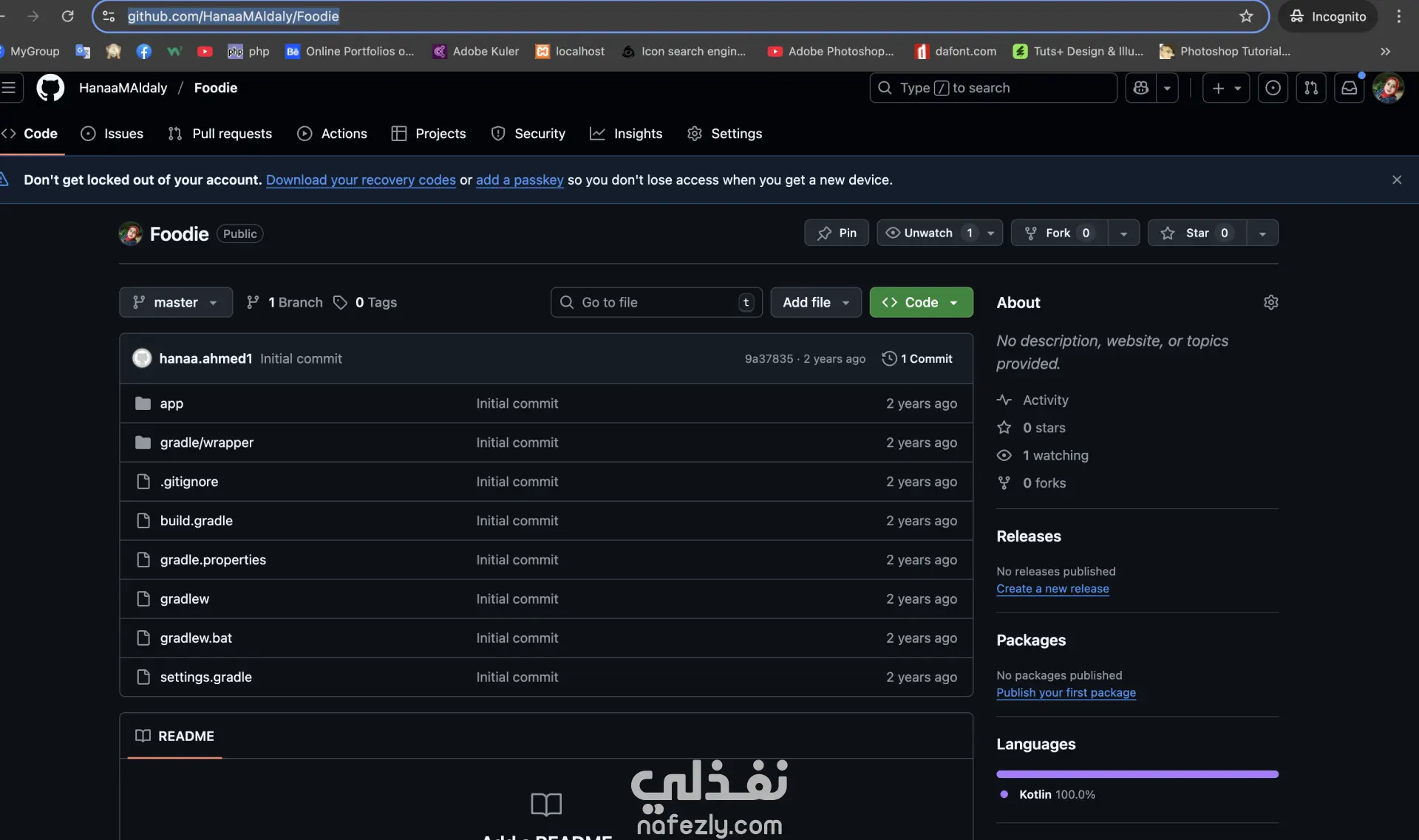
Task: Expand the Add file dropdown
Action: pyautogui.click(x=815, y=302)
